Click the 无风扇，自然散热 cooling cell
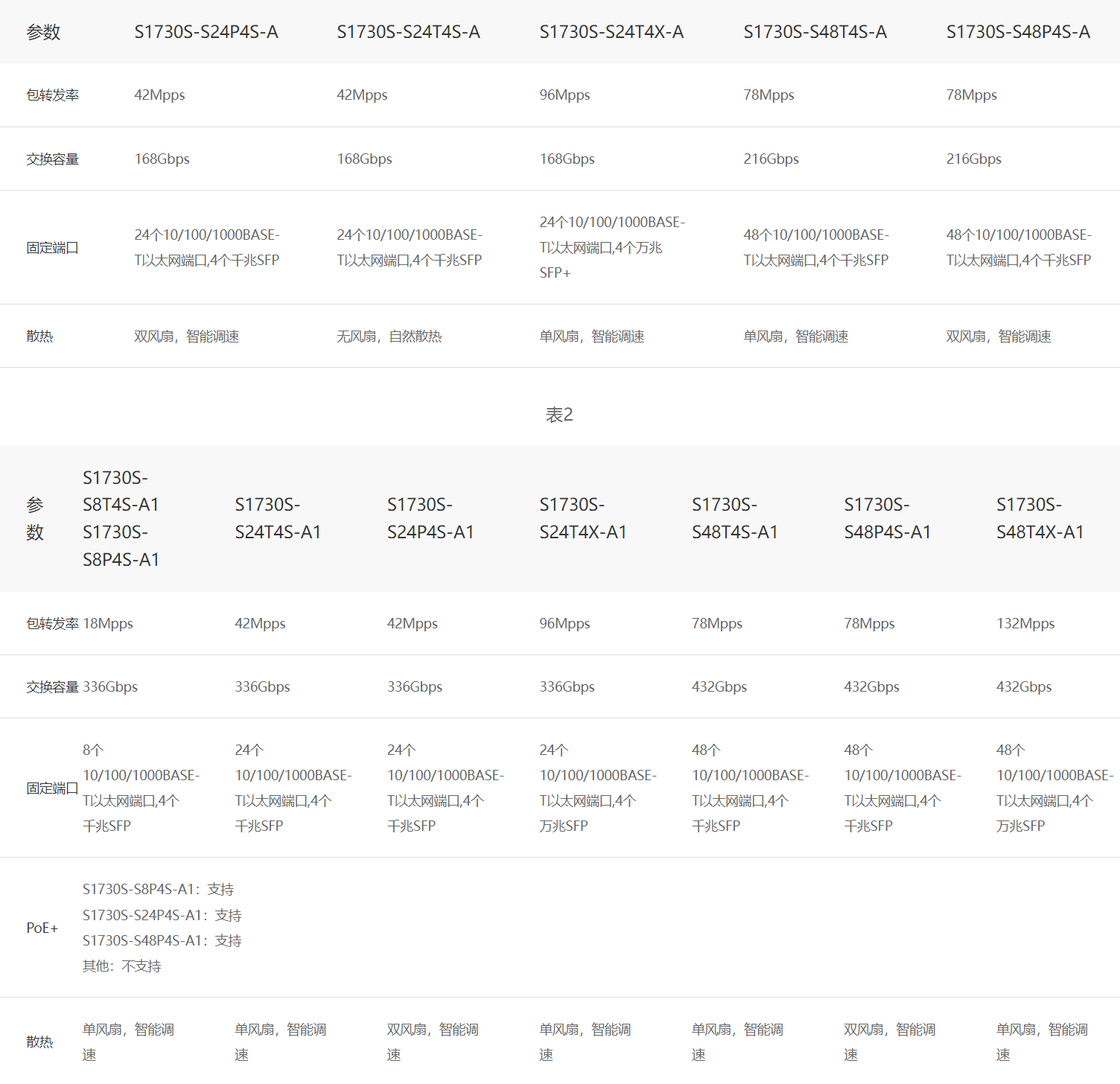1120x1084 pixels. [x=389, y=337]
